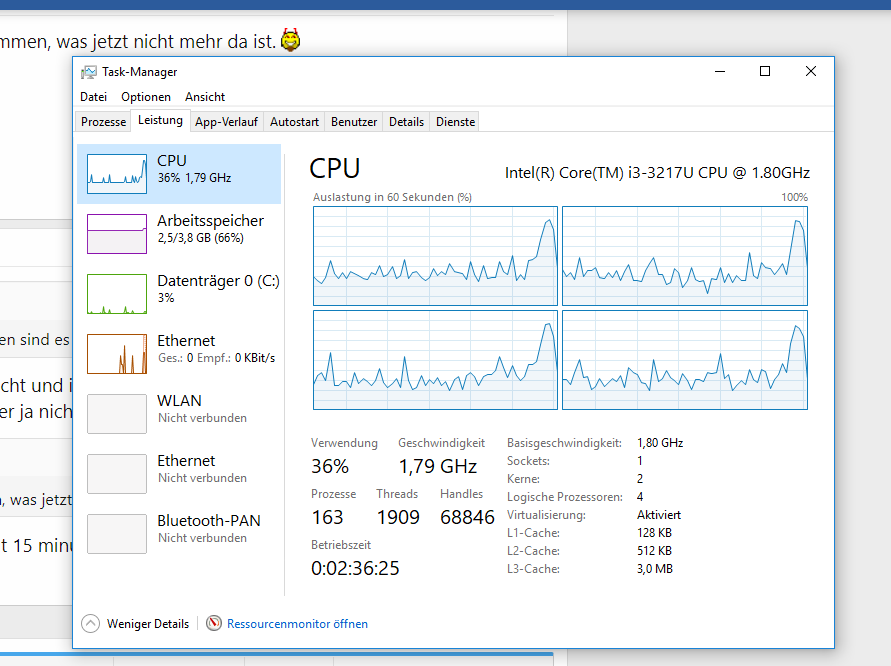The height and width of the screenshot is (666, 891).
Task: Click the 163 Prozesse count
Action: (x=327, y=518)
